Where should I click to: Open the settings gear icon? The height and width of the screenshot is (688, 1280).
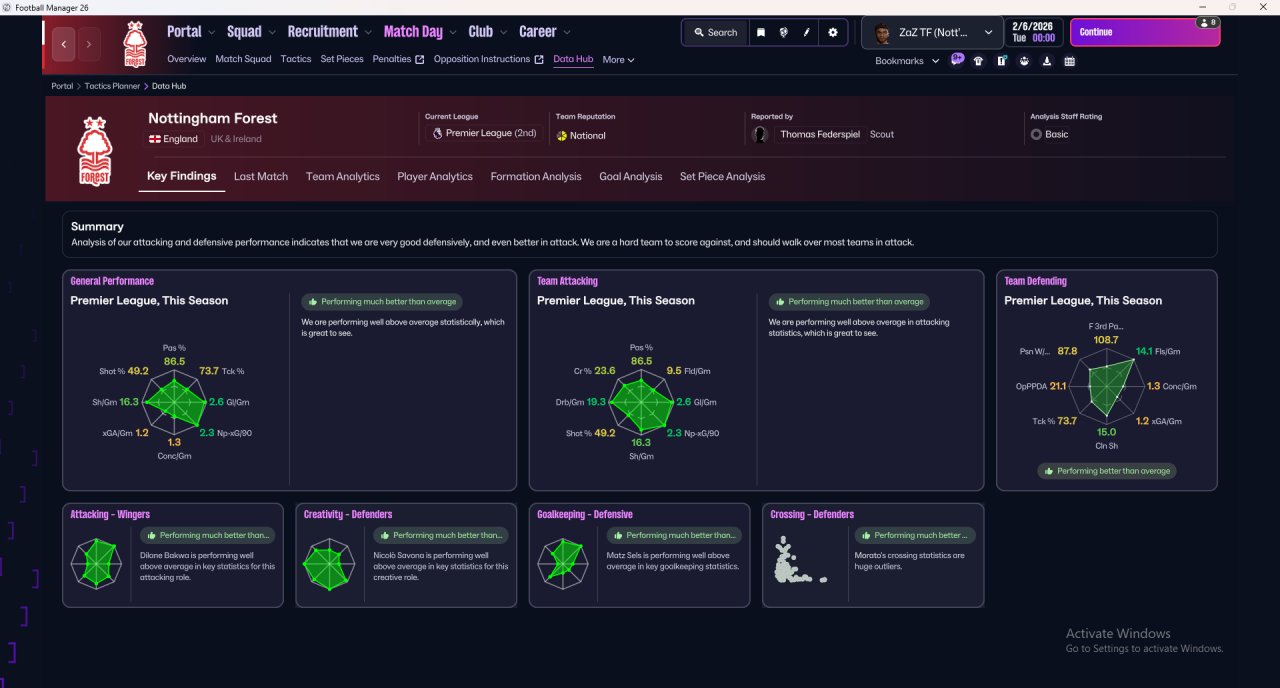[x=833, y=32]
